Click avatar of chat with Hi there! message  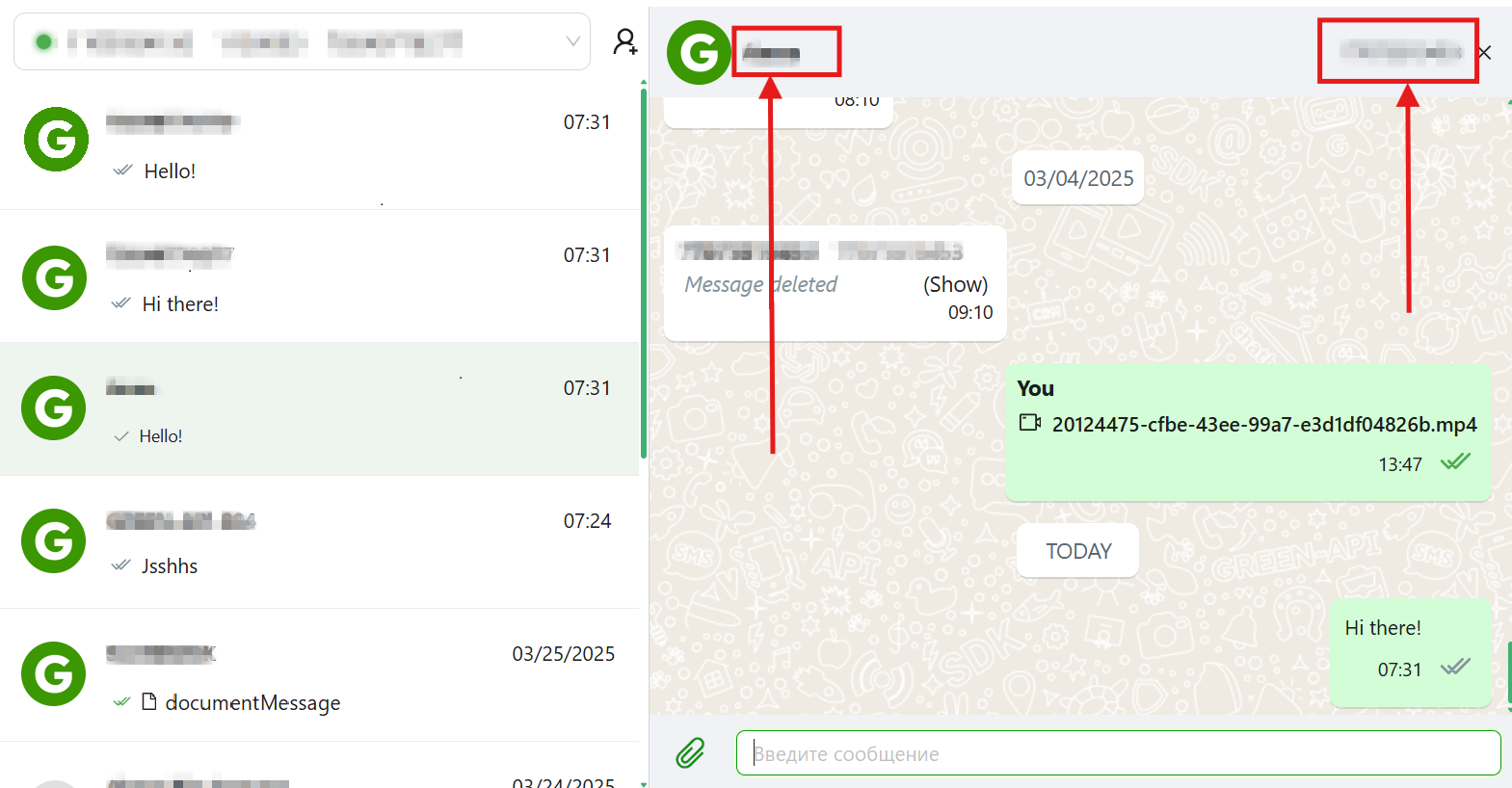[x=54, y=277]
